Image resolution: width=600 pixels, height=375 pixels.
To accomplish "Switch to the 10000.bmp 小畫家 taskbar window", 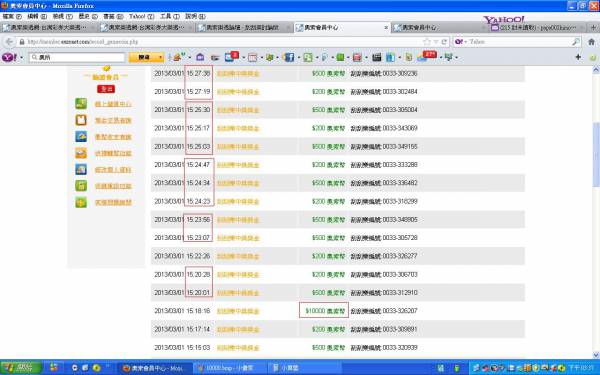I will pyautogui.click(x=230, y=368).
